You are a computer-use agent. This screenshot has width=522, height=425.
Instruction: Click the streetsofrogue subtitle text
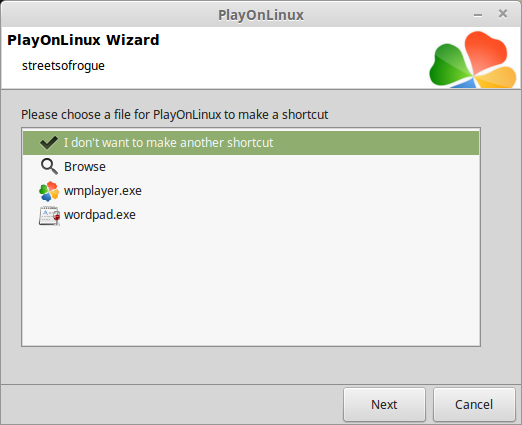(63, 66)
